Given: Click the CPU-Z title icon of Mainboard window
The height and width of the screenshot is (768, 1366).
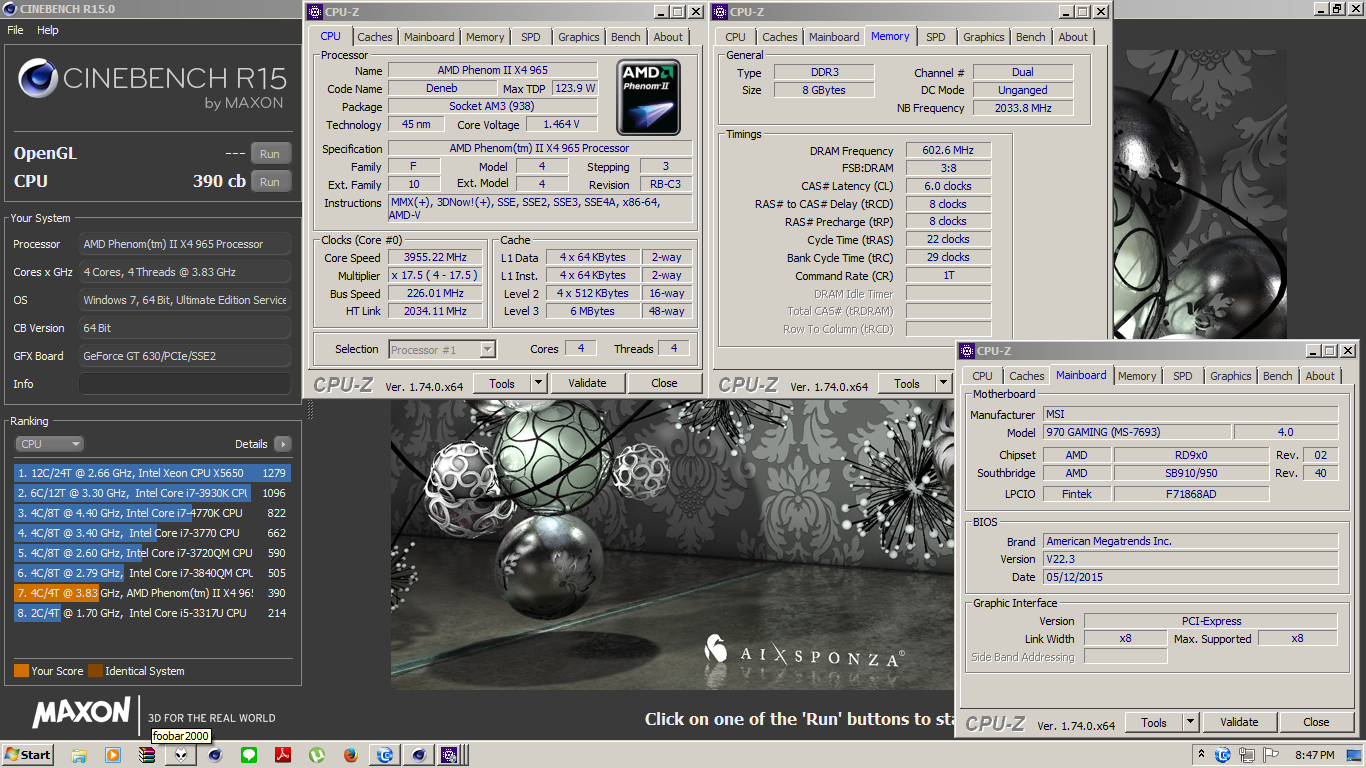Looking at the screenshot, I should 967,351.
